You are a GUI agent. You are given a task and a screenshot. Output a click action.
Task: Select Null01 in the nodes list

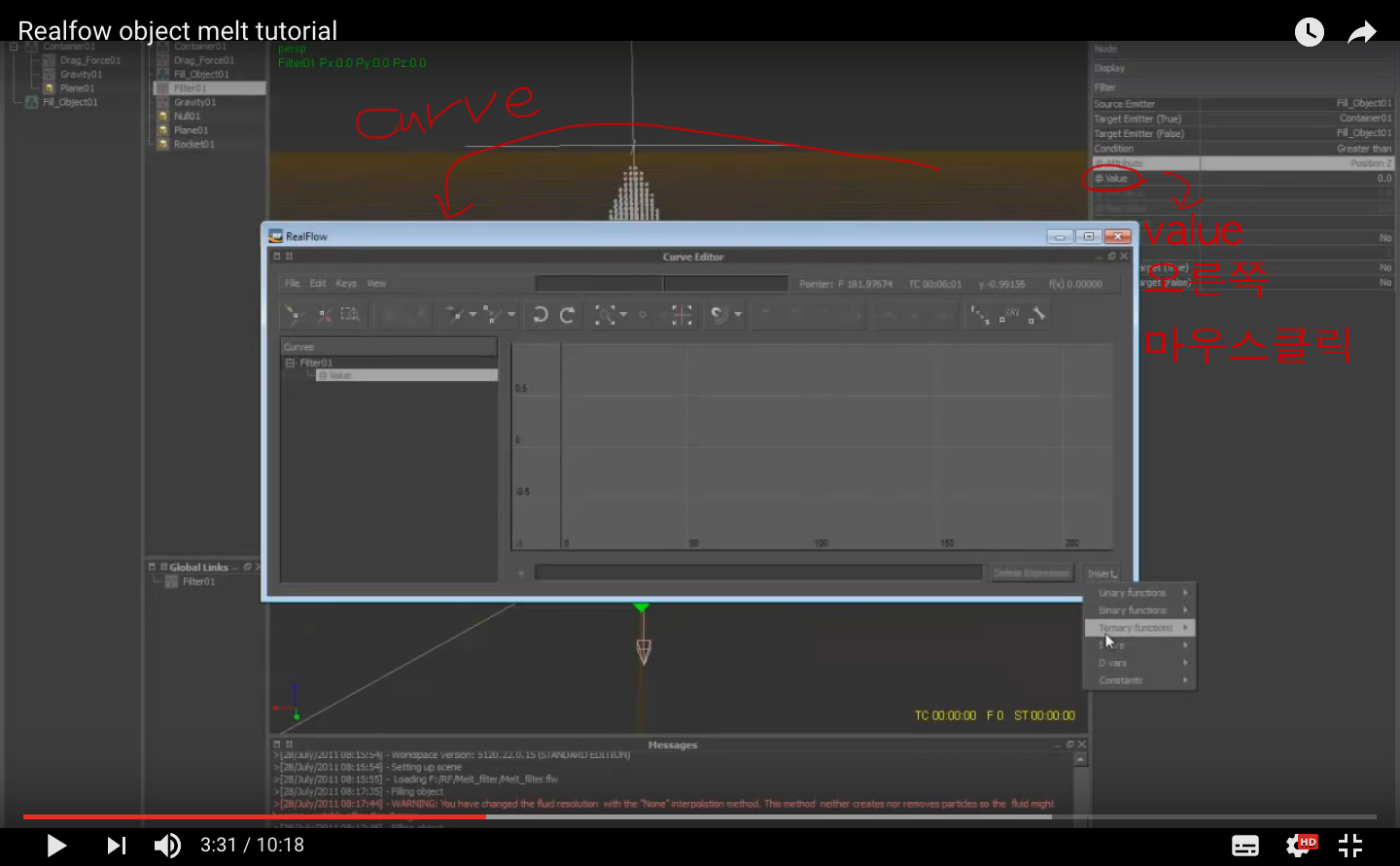187,116
